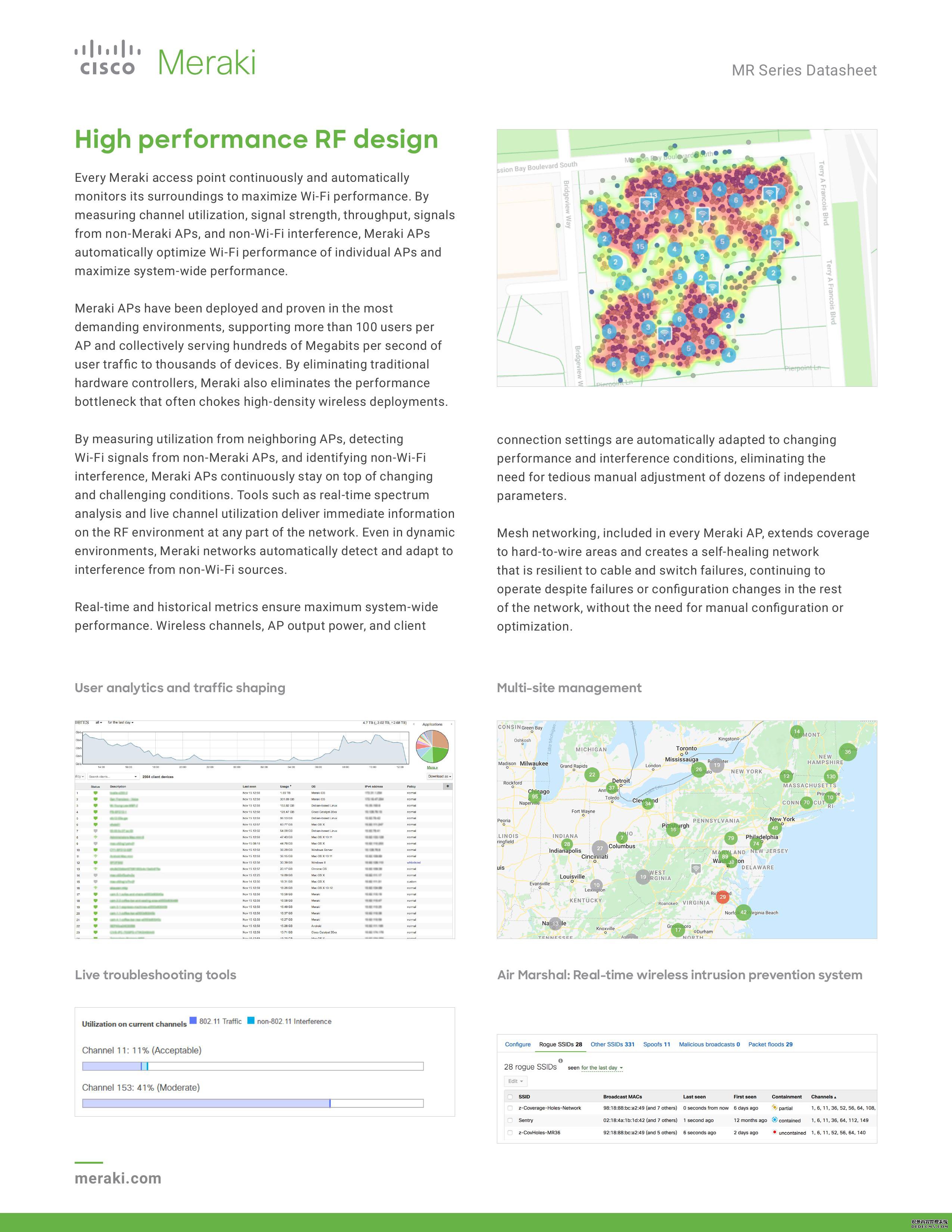The height and width of the screenshot is (1232, 952).
Task: Open the Buffalo cluster marker labeled 26
Action: click(699, 769)
